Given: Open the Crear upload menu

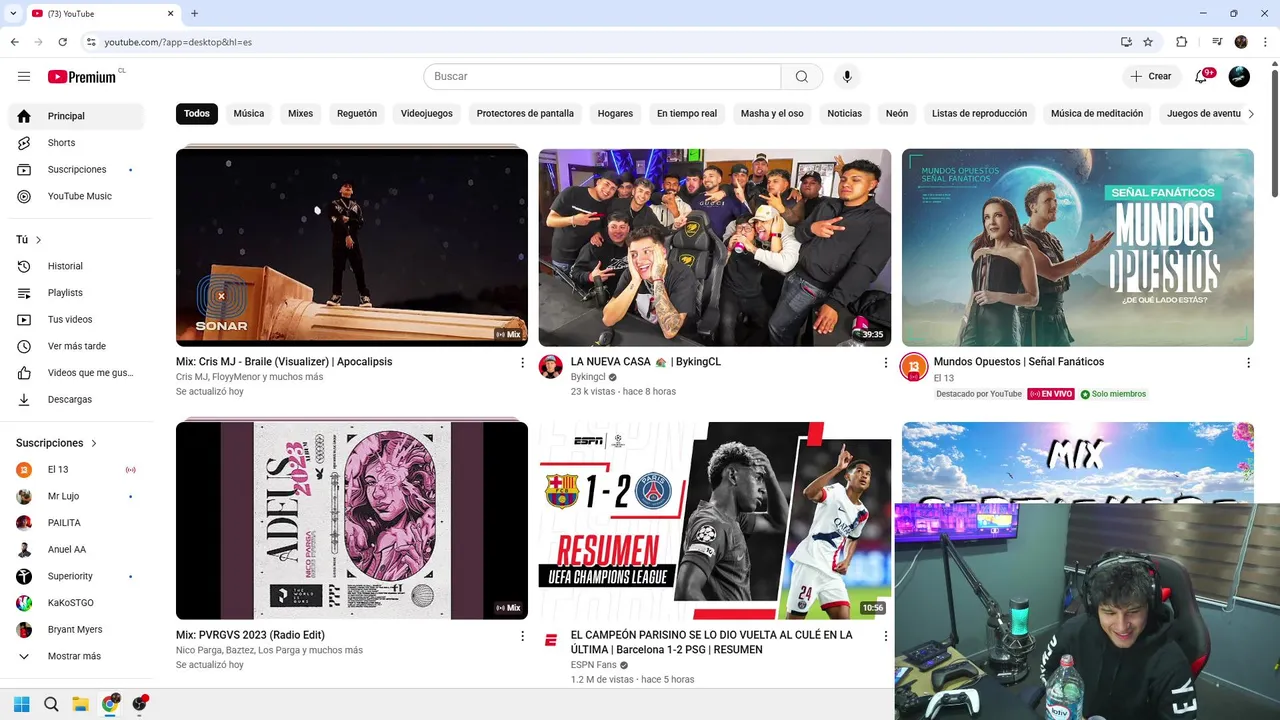Looking at the screenshot, I should point(1151,76).
